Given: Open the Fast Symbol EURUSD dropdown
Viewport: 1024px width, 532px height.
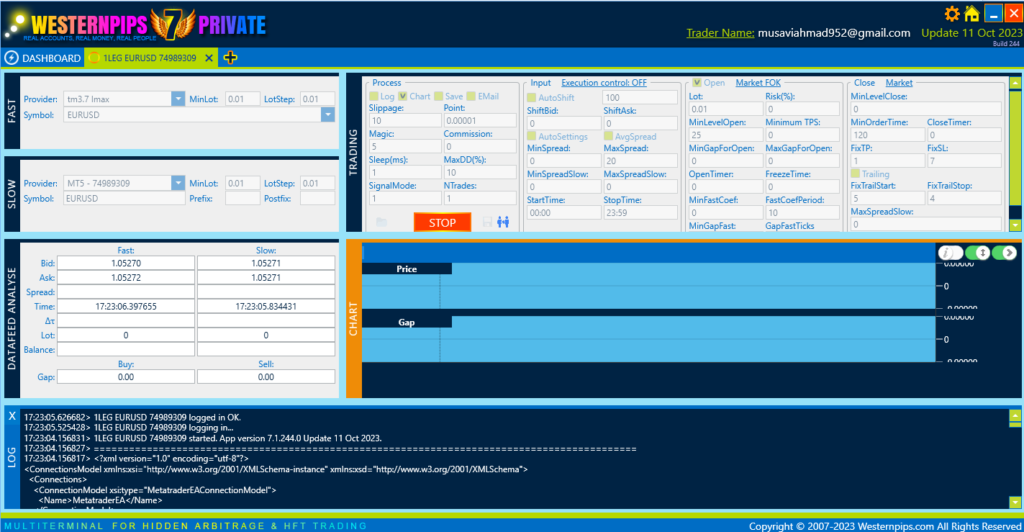Looking at the screenshot, I should (x=328, y=114).
